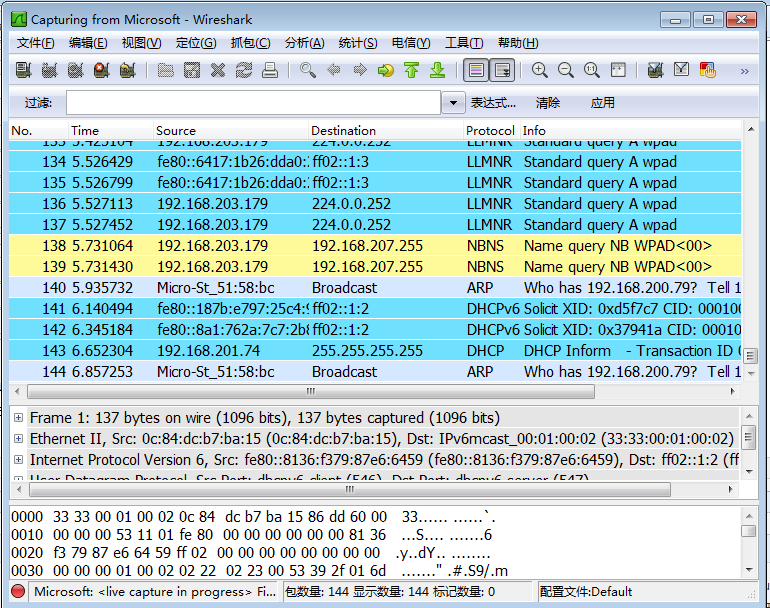Sort by the Destination column header

click(386, 131)
